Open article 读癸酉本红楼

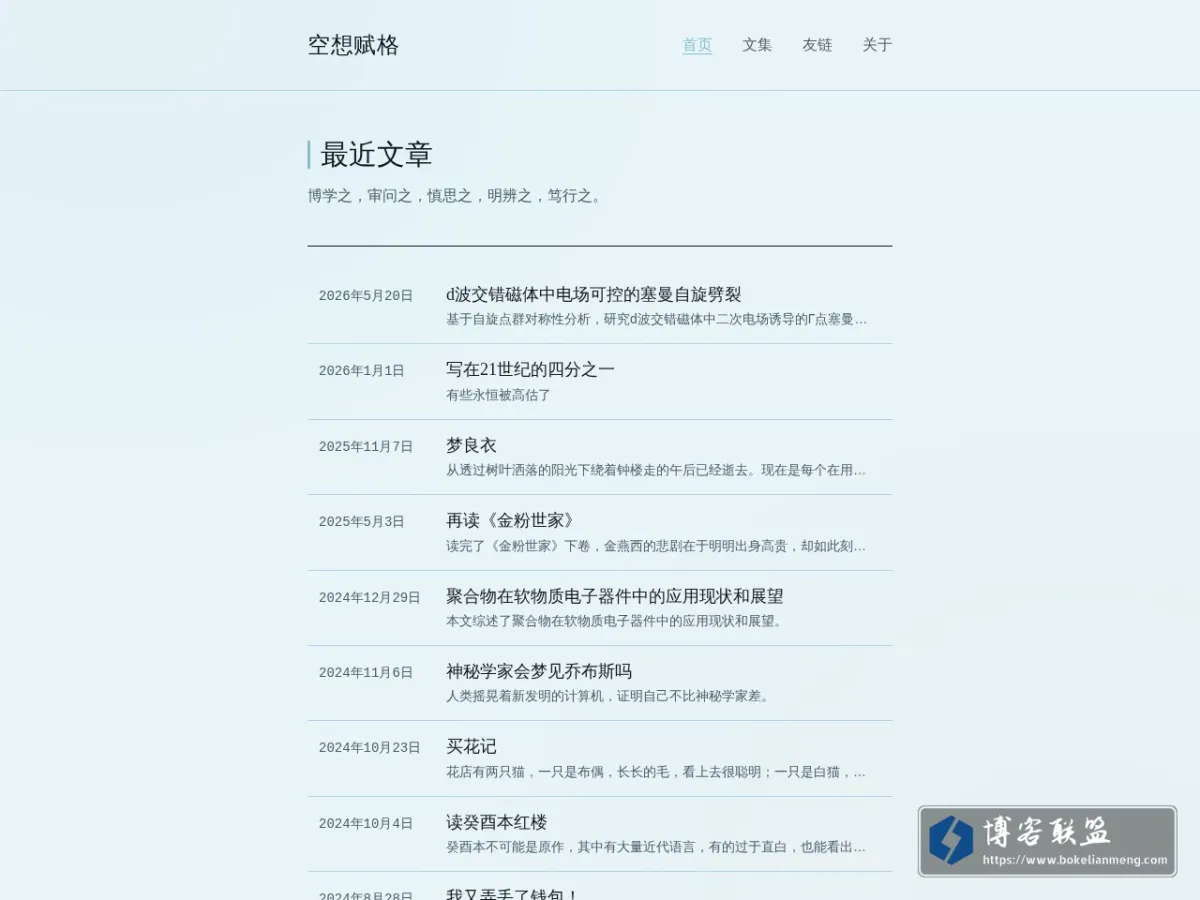497,822
